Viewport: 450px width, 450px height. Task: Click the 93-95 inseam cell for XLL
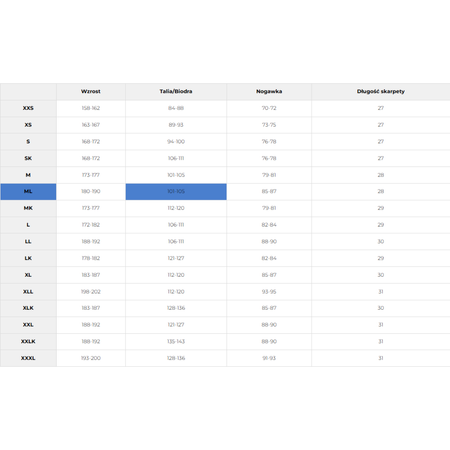[x=269, y=291]
